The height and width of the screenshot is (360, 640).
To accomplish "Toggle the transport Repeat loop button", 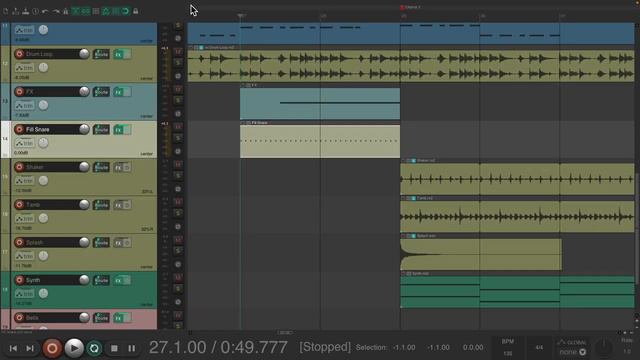I will [x=94, y=348].
